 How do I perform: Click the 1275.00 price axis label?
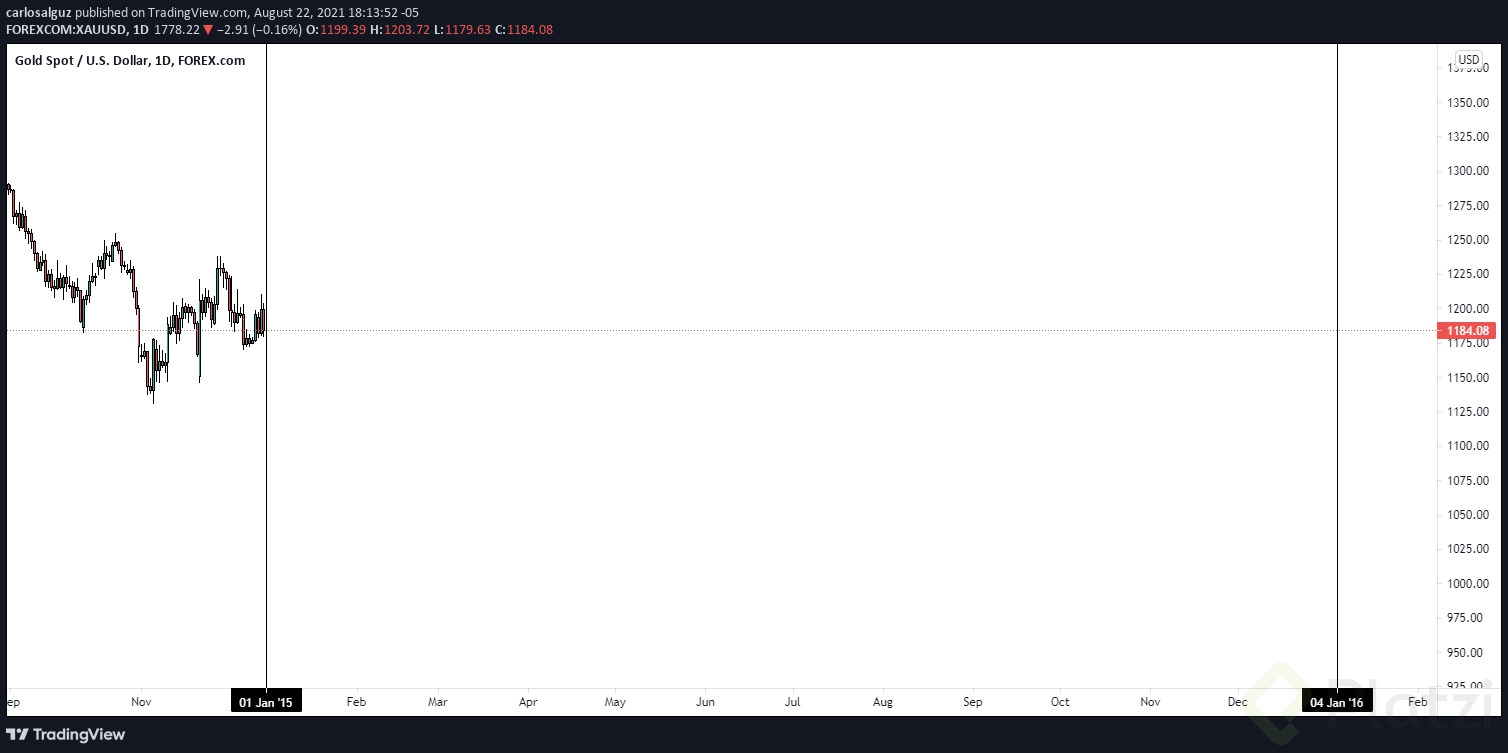point(1468,205)
